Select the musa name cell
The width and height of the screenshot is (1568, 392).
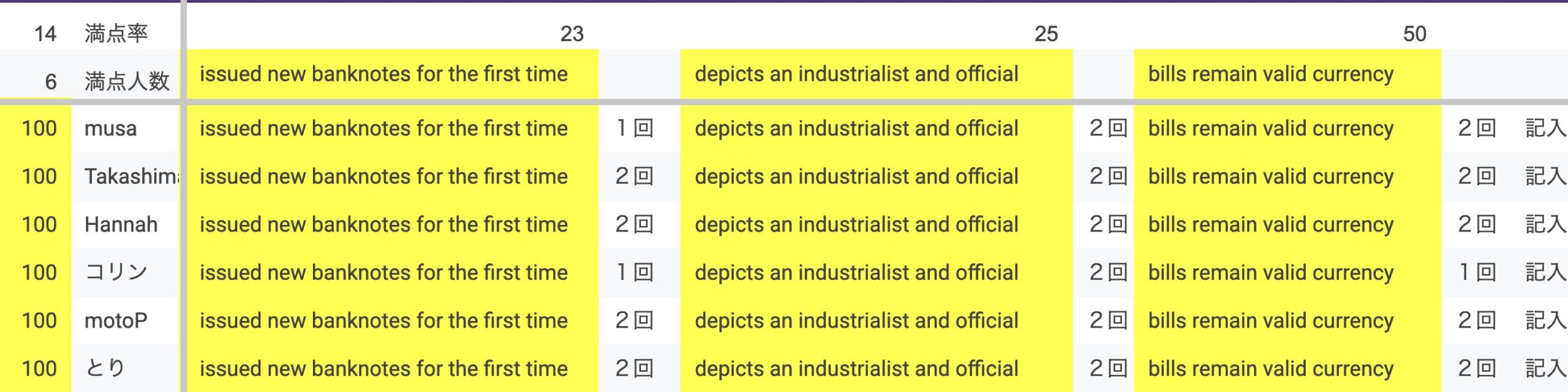coord(111,129)
